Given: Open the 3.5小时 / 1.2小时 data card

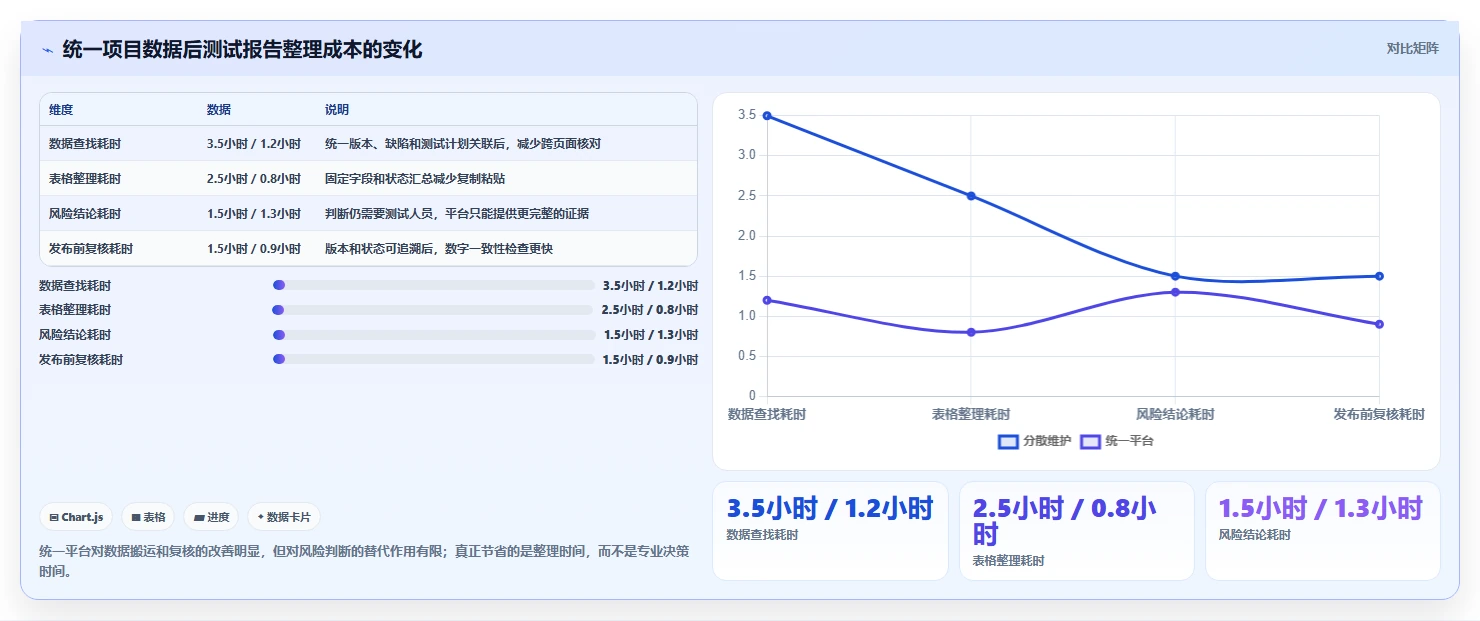Looking at the screenshot, I should (x=830, y=531).
